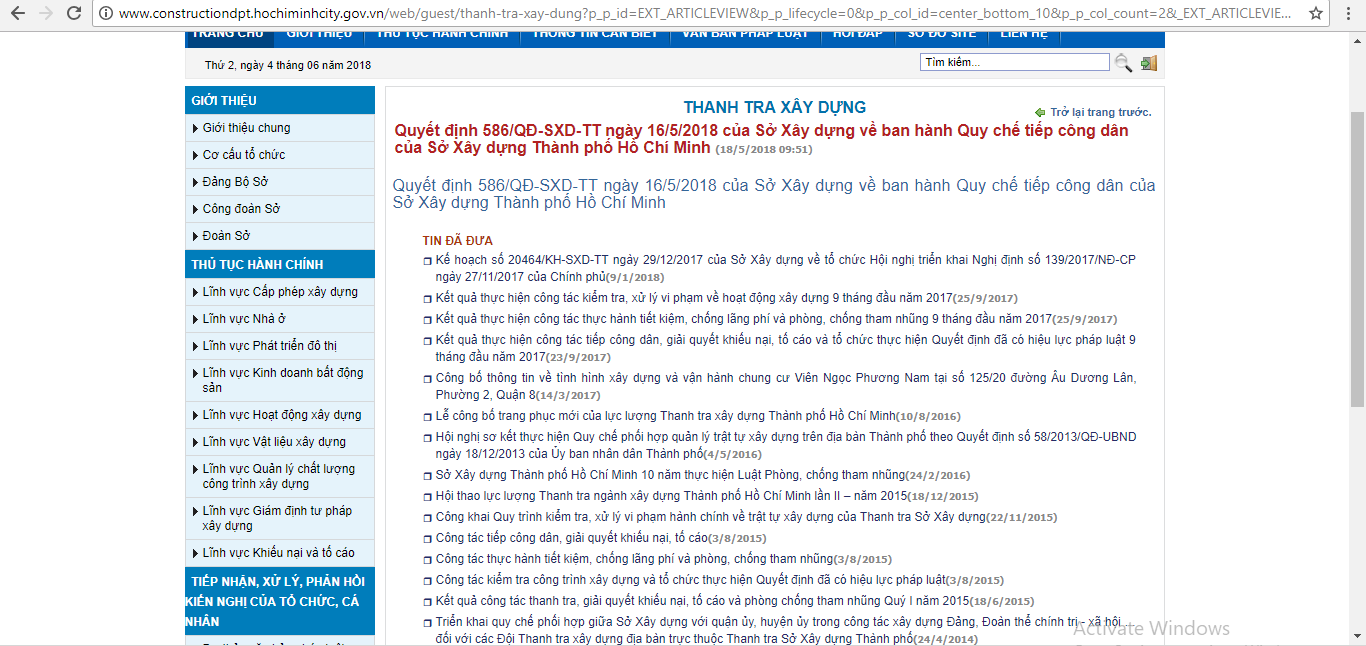Click the site information icon in address bar

106,13
